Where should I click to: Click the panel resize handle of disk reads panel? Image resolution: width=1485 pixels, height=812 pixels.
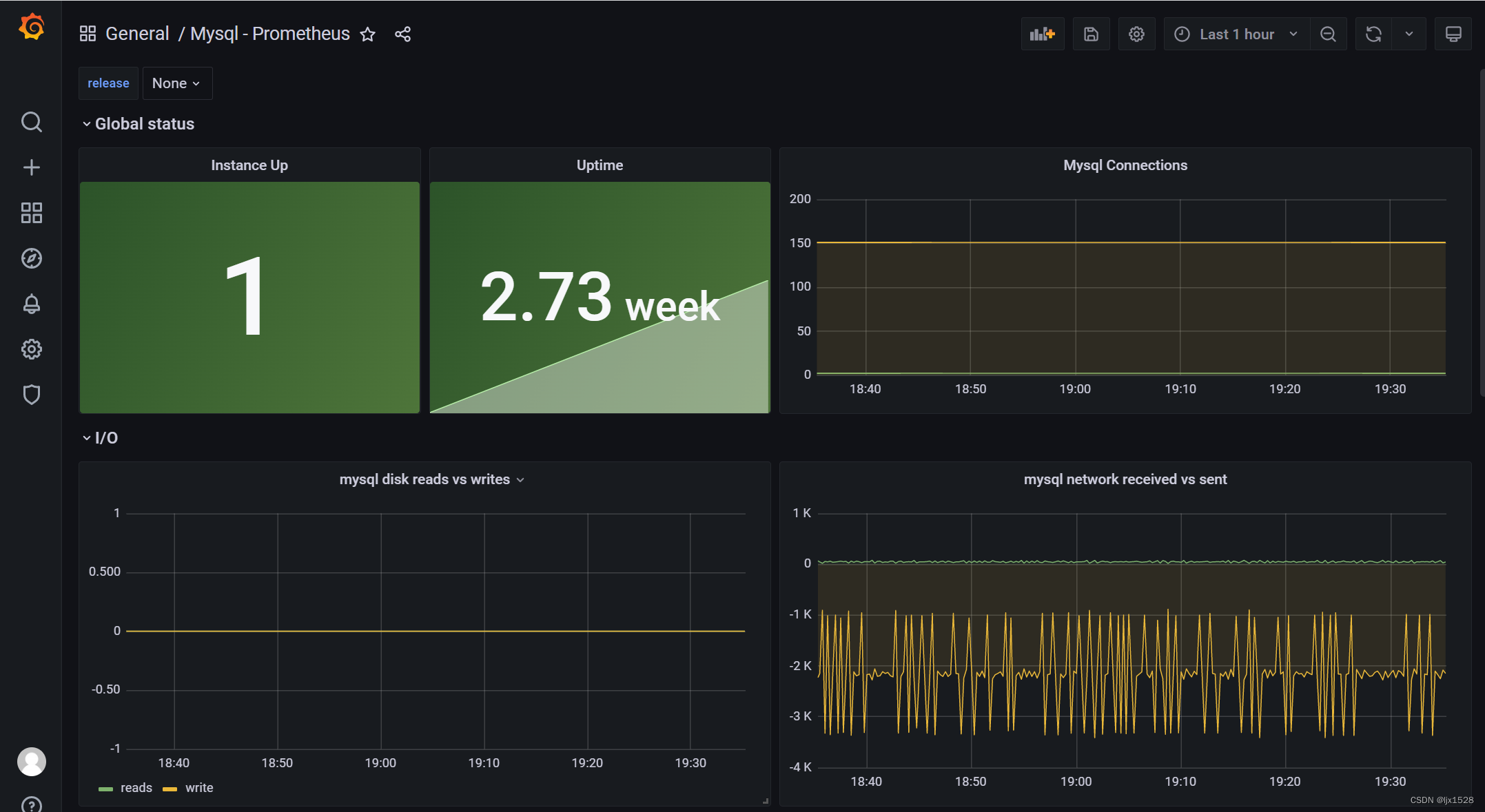coord(766,801)
